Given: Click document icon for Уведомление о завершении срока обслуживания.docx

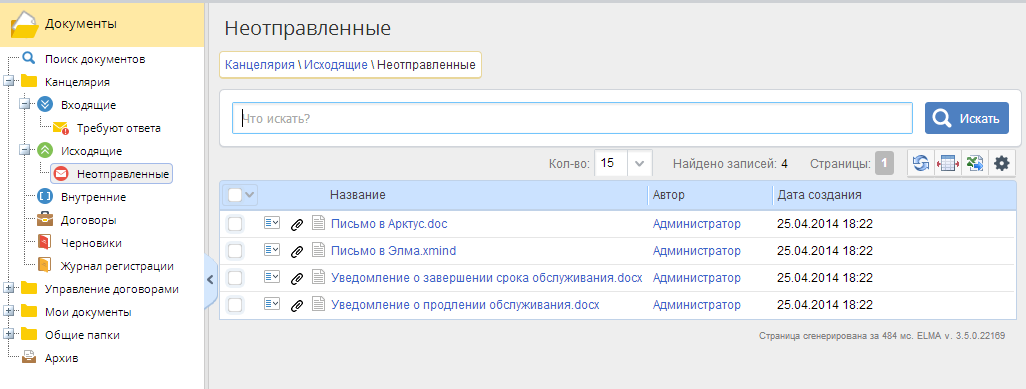Looking at the screenshot, I should (x=318, y=278).
